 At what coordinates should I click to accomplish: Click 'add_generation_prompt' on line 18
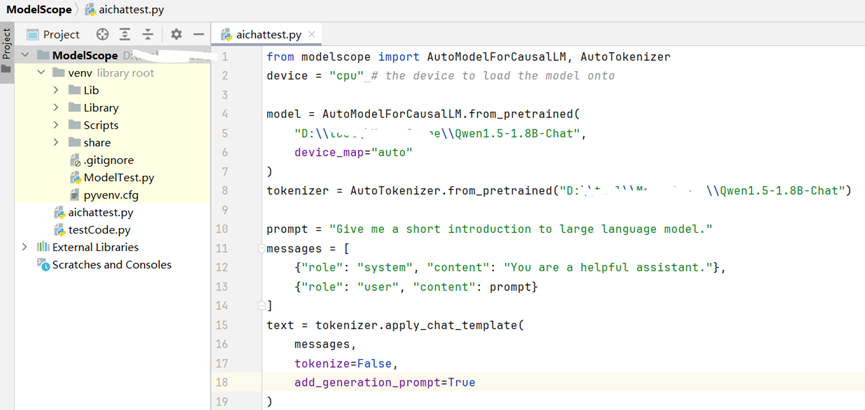[x=367, y=382]
